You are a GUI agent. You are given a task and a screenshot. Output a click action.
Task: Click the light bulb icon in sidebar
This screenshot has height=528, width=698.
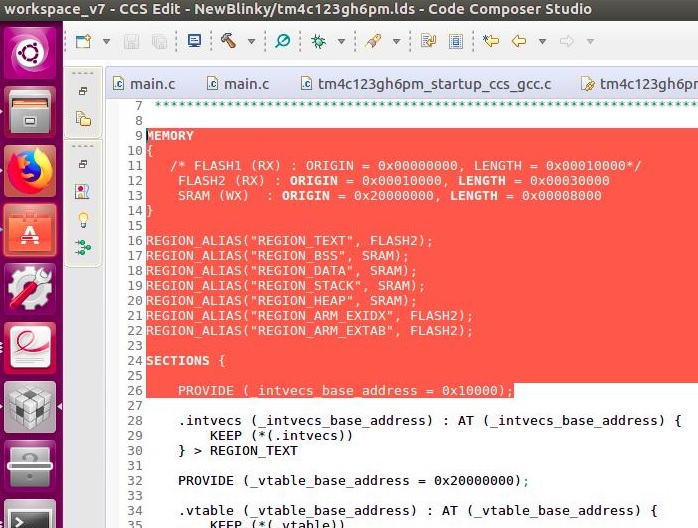(x=84, y=219)
